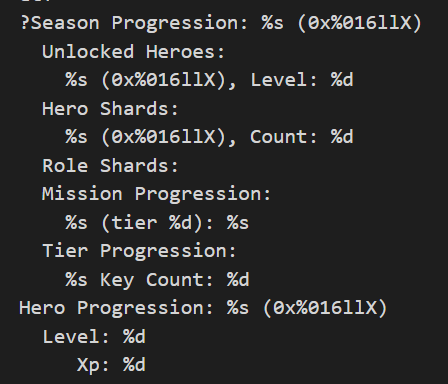Click the 'Mission Progression:' line
The width and height of the screenshot is (448, 384).
tap(156, 194)
